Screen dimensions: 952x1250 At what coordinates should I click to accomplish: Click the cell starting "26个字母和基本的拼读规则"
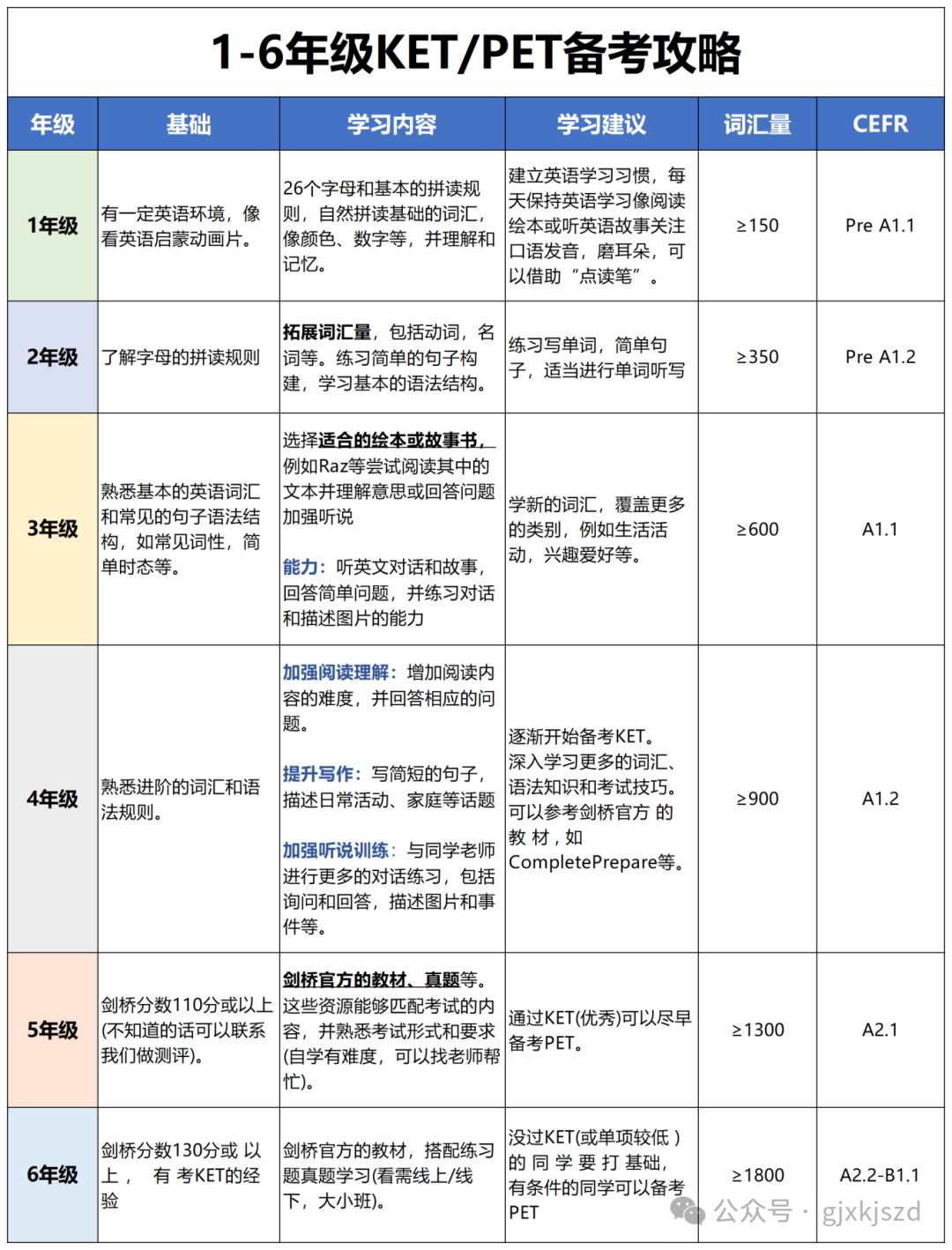coord(392,226)
